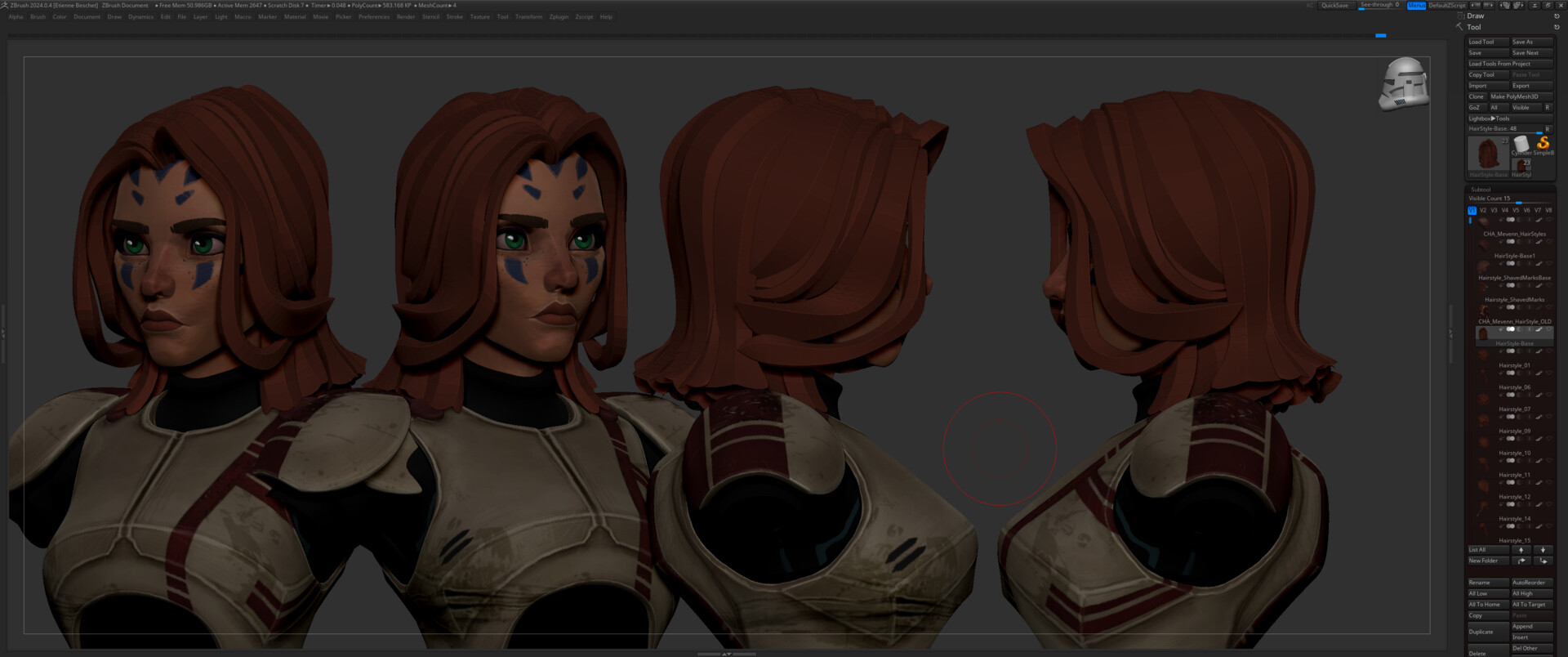Click Save As button
Screen dimensions: 1568x657
[1532, 42]
